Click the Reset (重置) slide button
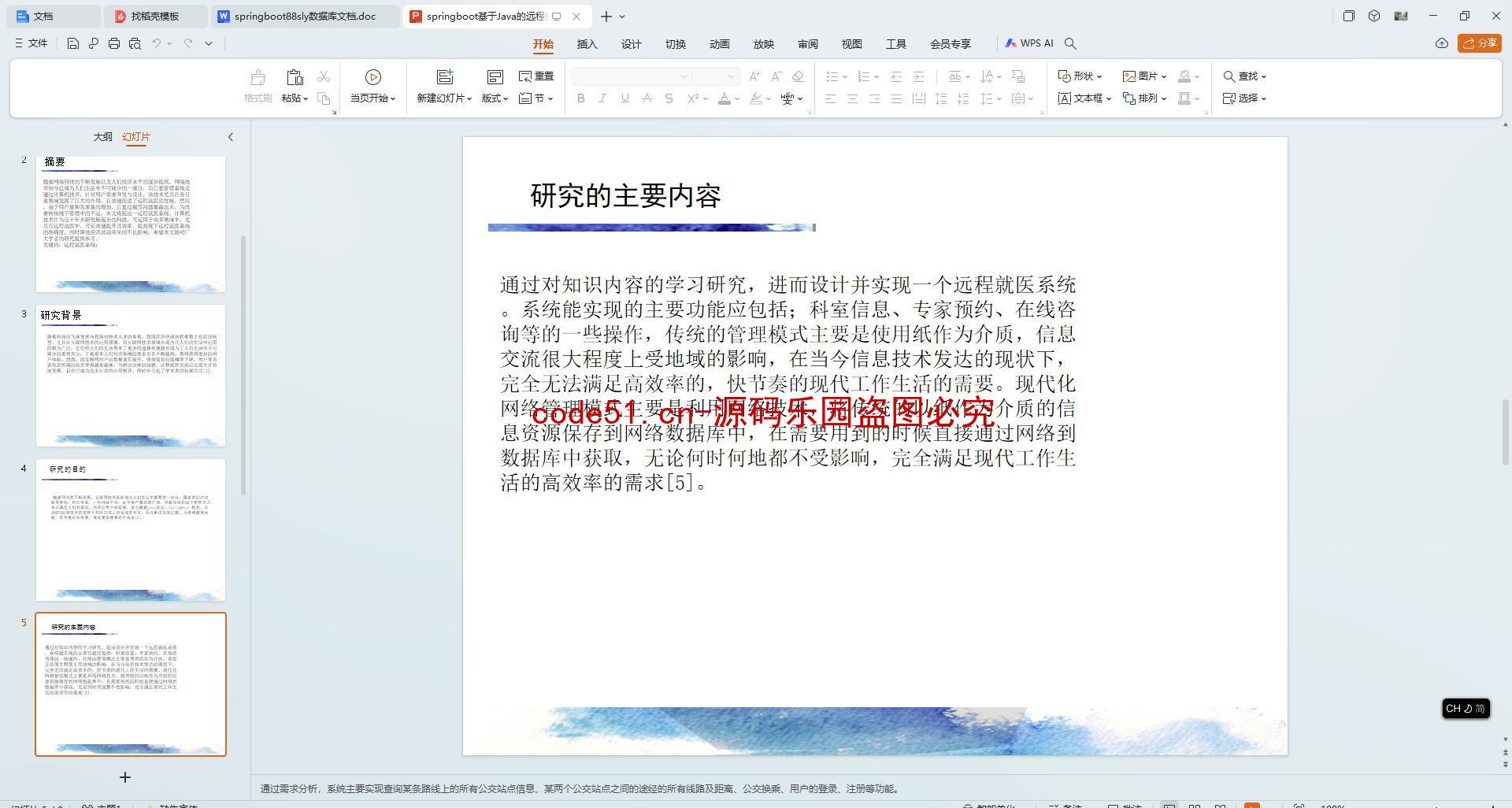 pos(536,76)
